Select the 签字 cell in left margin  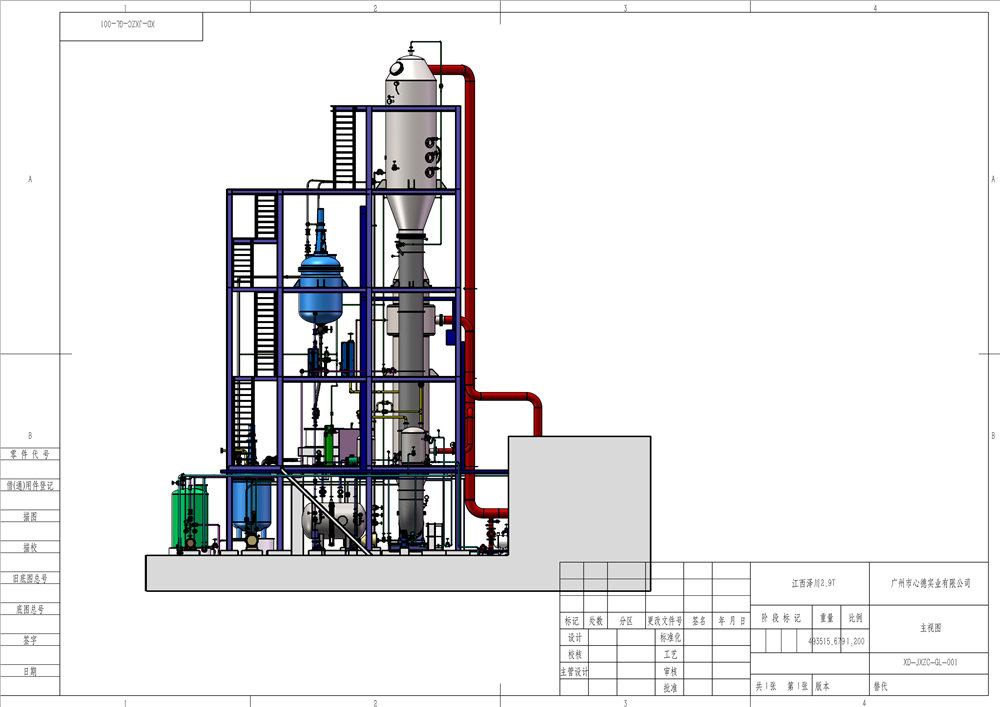click(29, 639)
